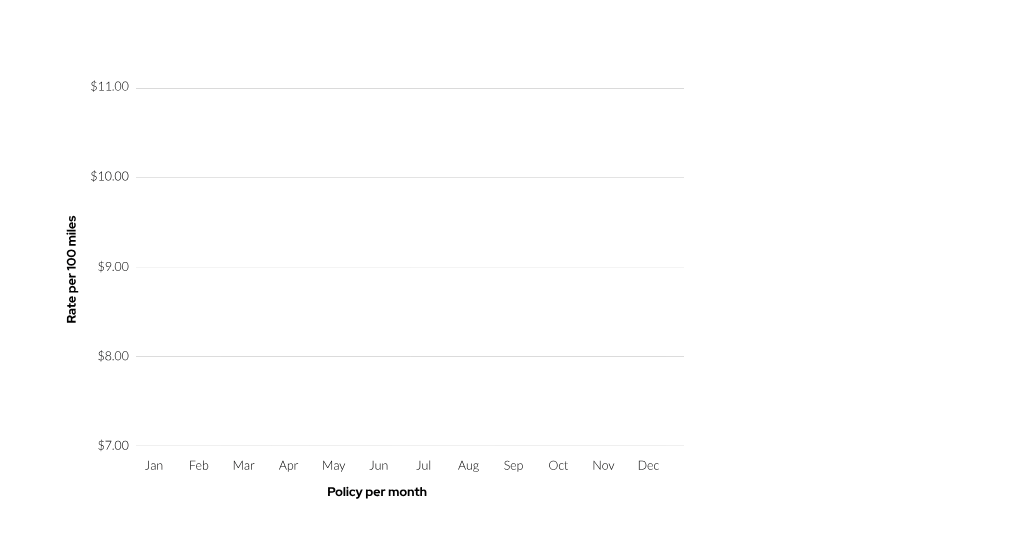Click the $11.00 horizontal gridline

pyautogui.click(x=410, y=88)
